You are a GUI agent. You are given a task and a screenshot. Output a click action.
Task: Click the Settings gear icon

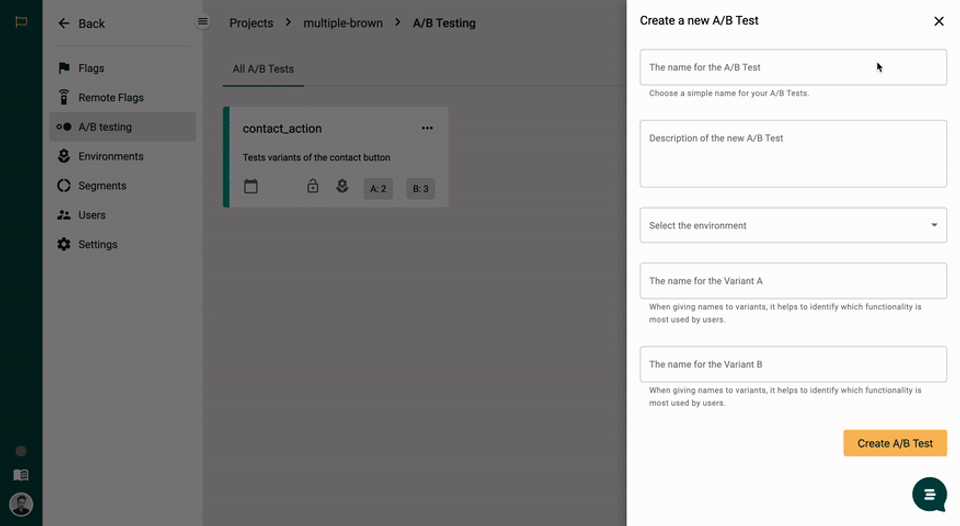[64, 244]
